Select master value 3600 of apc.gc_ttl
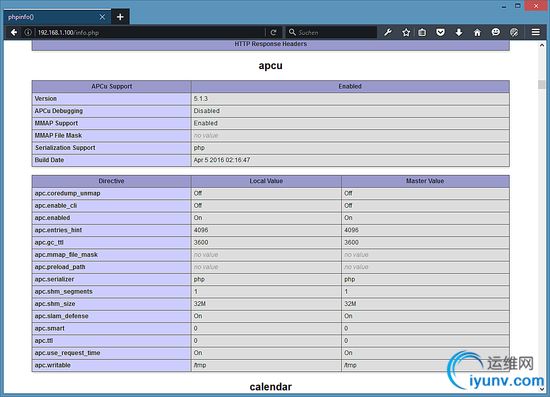The height and width of the screenshot is (397, 550). tap(351, 242)
